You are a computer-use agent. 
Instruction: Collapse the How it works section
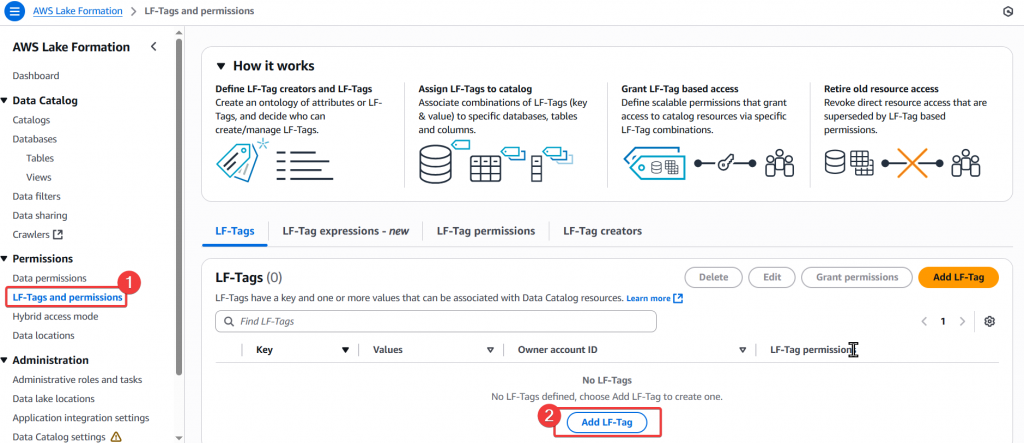click(221, 66)
